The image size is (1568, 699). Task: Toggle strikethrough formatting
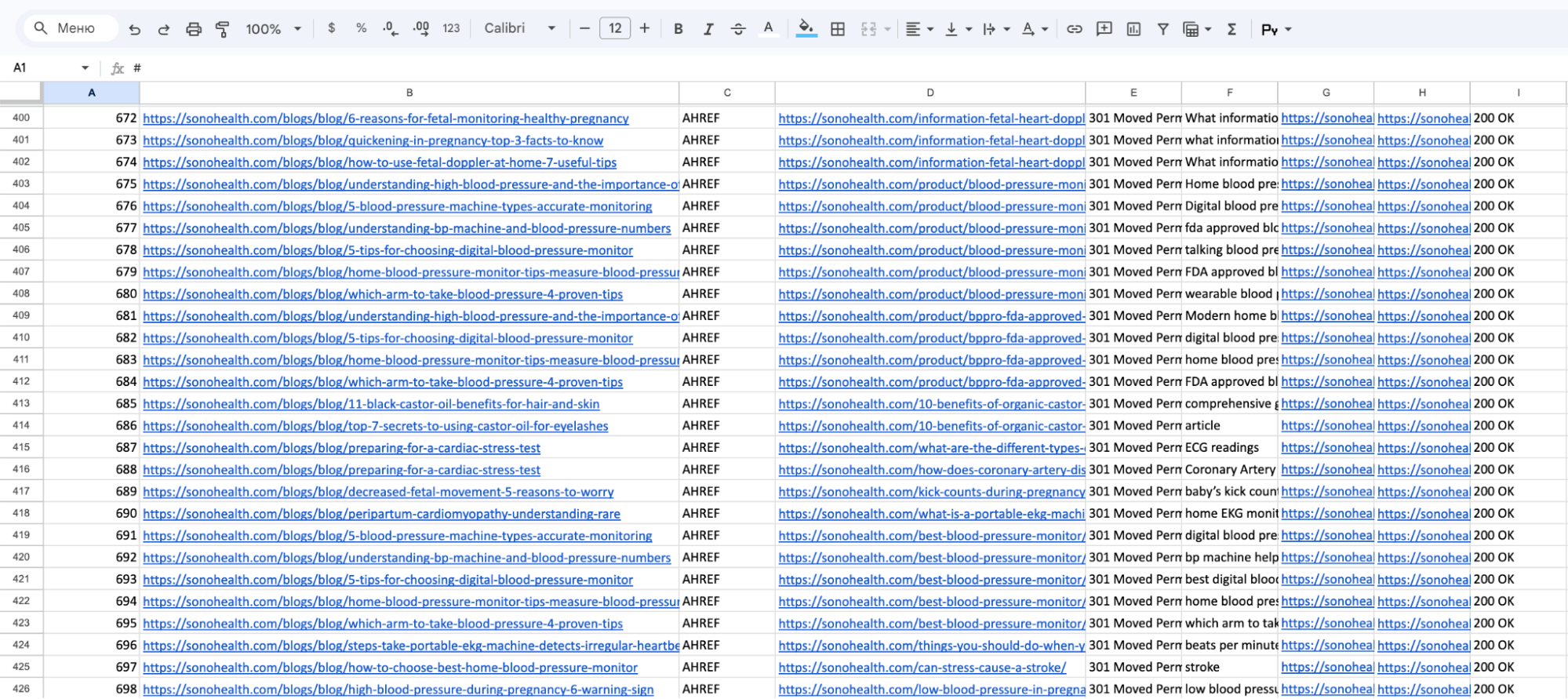[738, 29]
